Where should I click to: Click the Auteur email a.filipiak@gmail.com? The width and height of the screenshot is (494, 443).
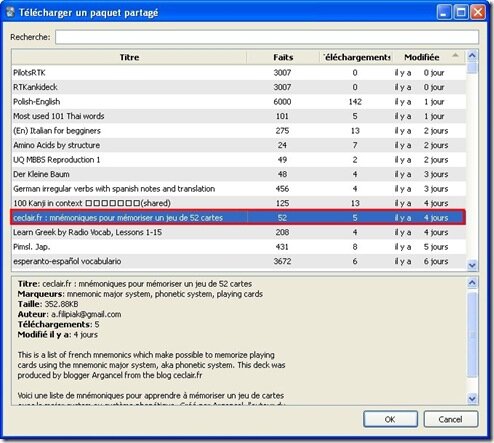(x=86, y=314)
